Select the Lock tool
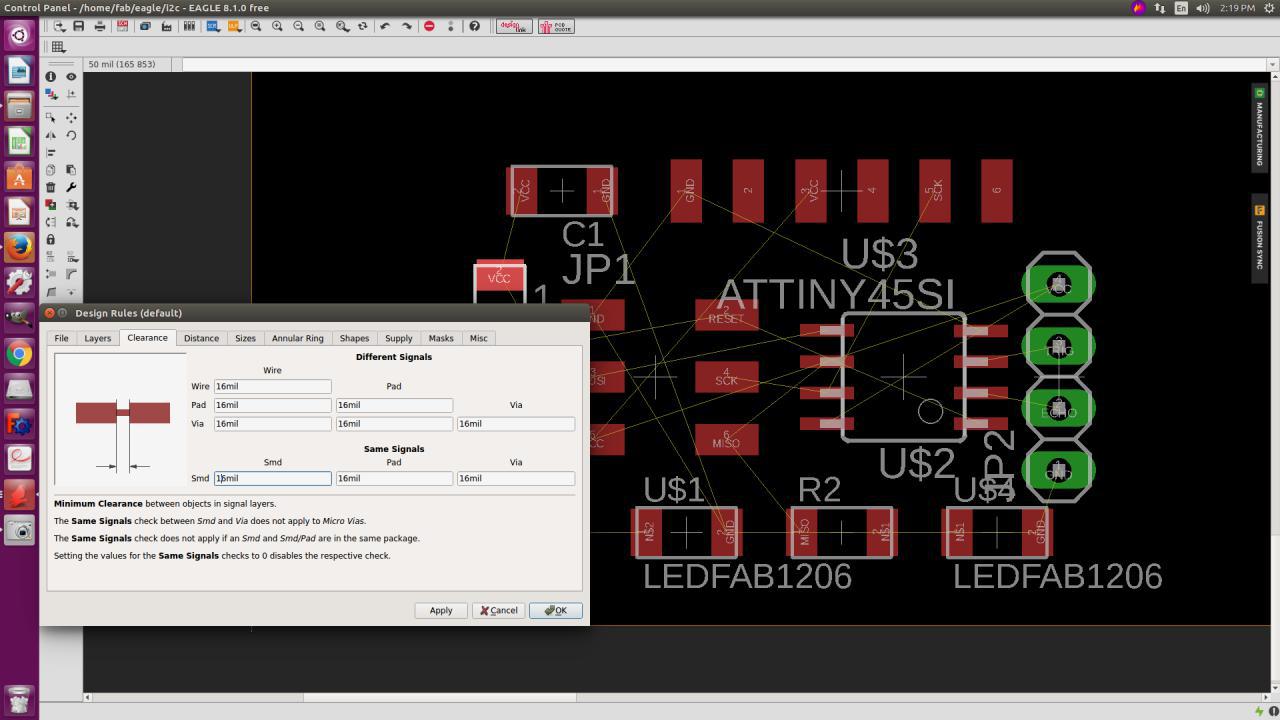 (x=51, y=239)
